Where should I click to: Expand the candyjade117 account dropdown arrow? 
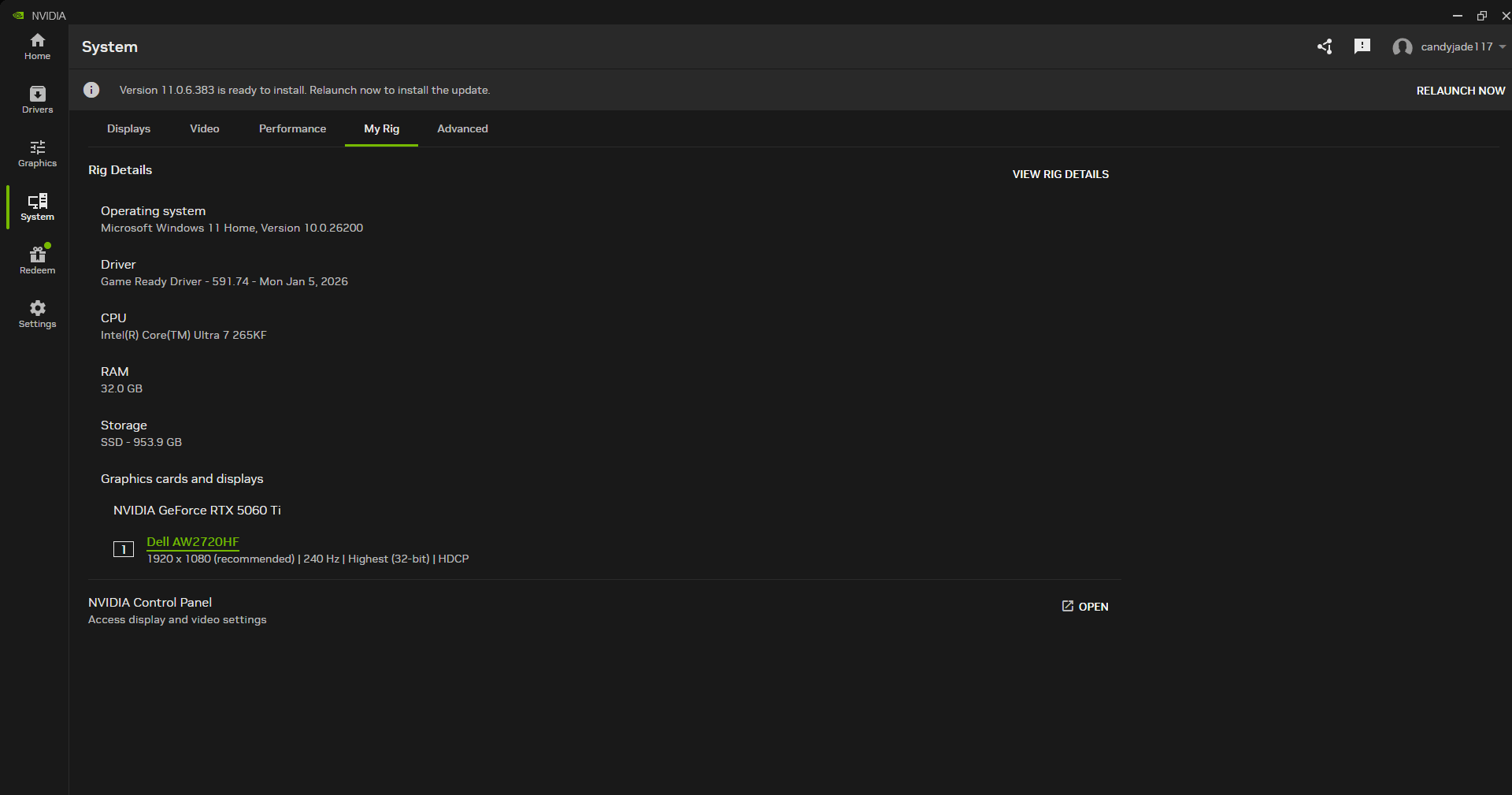coord(1503,47)
